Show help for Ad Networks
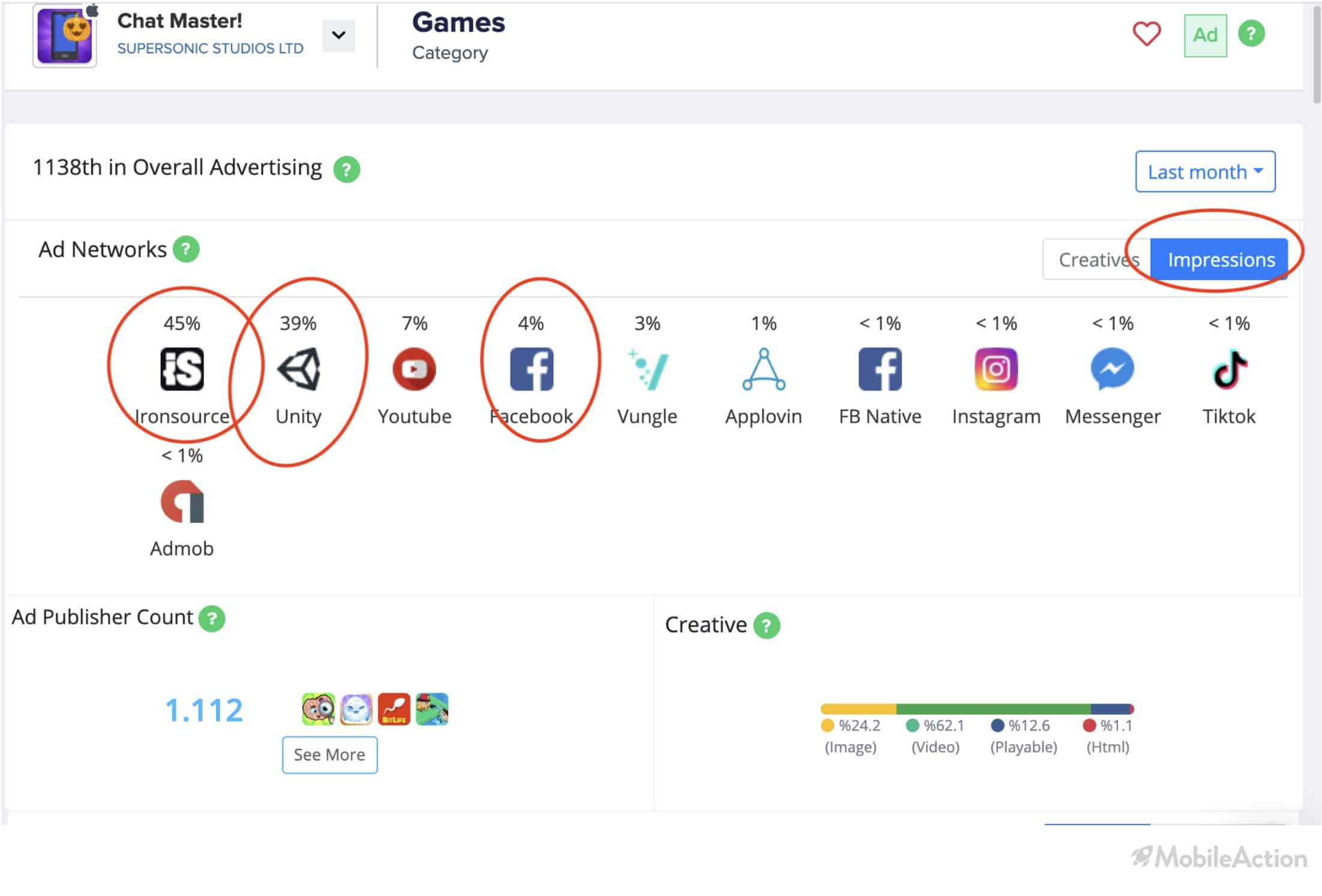The image size is (1322, 896). coord(186,249)
